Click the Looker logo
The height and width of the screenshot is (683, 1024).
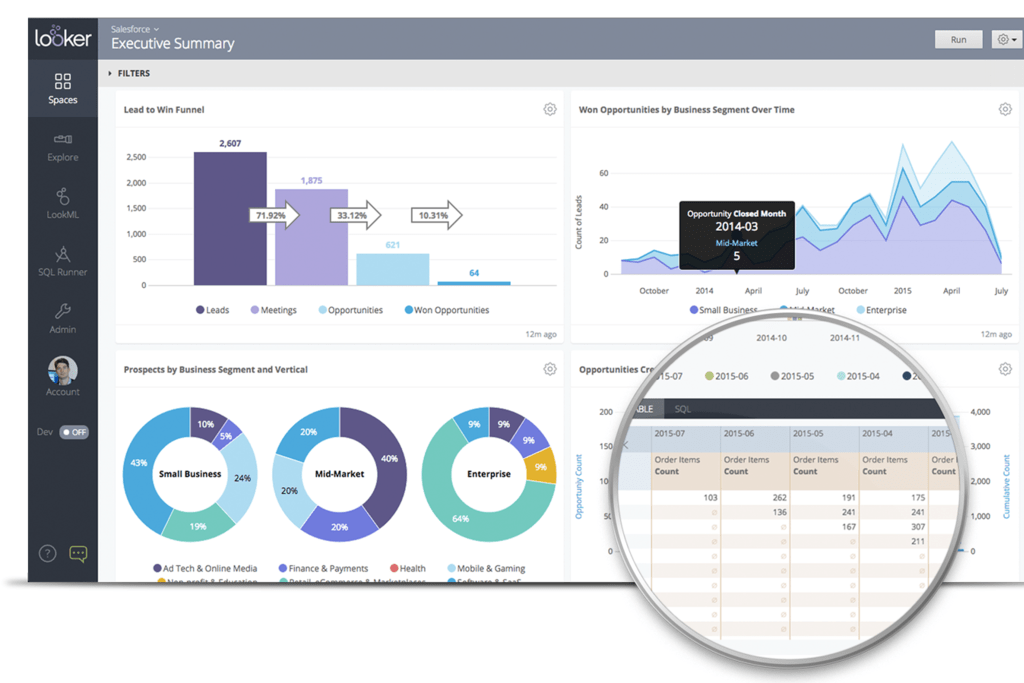[63, 38]
